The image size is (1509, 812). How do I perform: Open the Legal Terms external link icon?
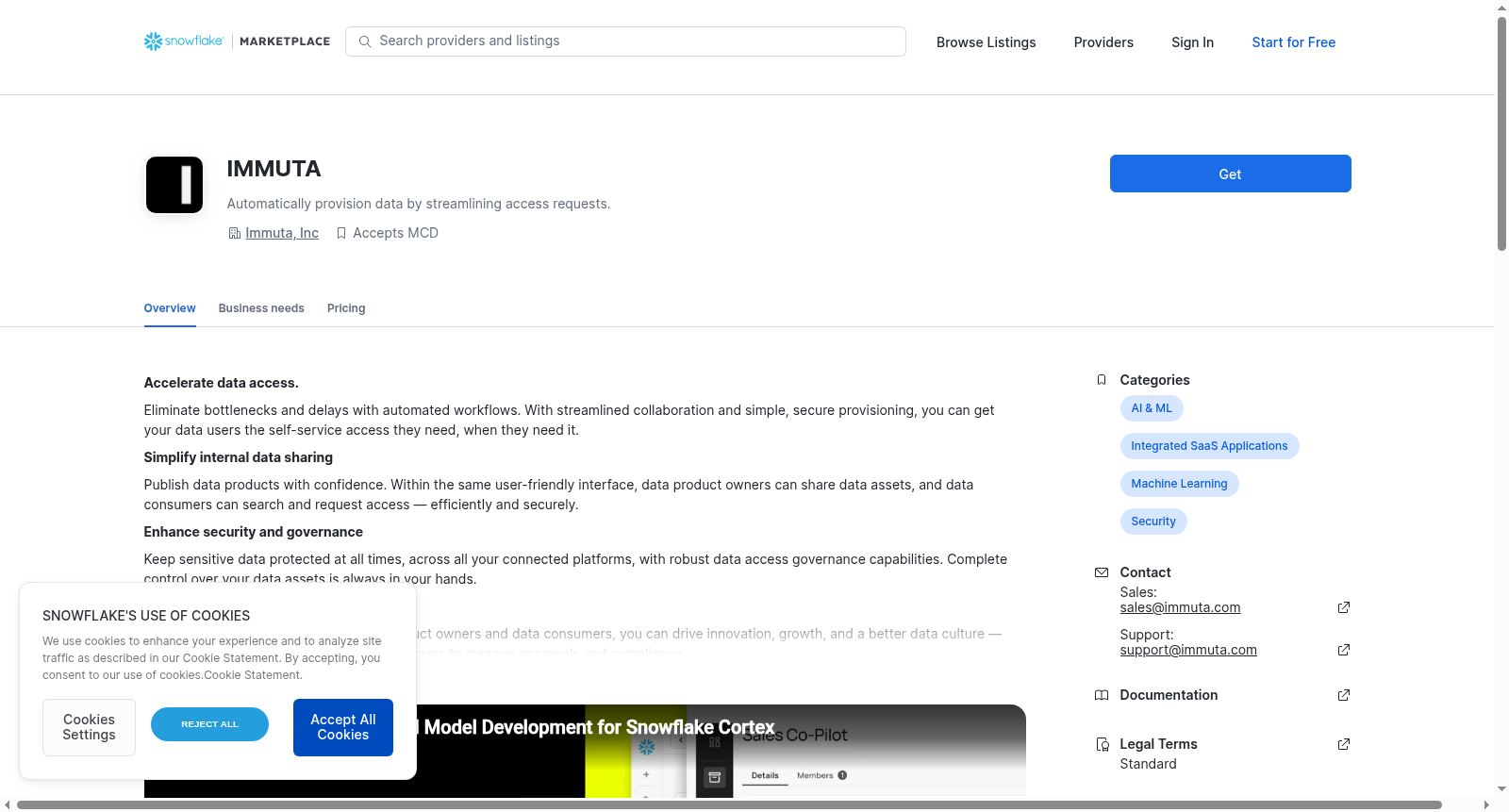pos(1344,744)
